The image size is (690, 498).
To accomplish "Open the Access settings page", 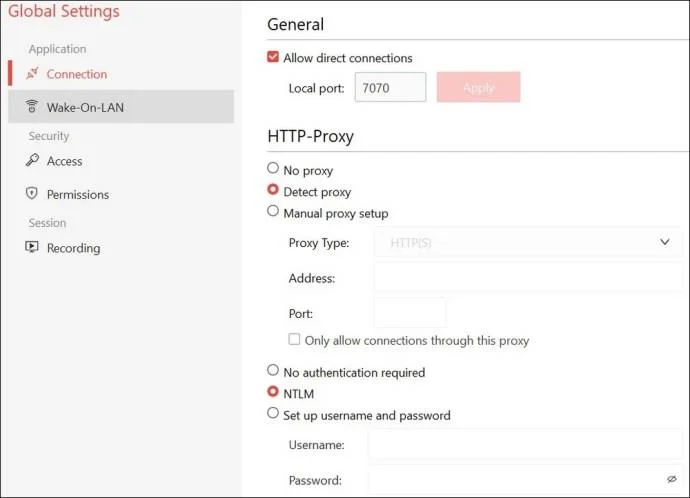I will [x=121, y=161].
